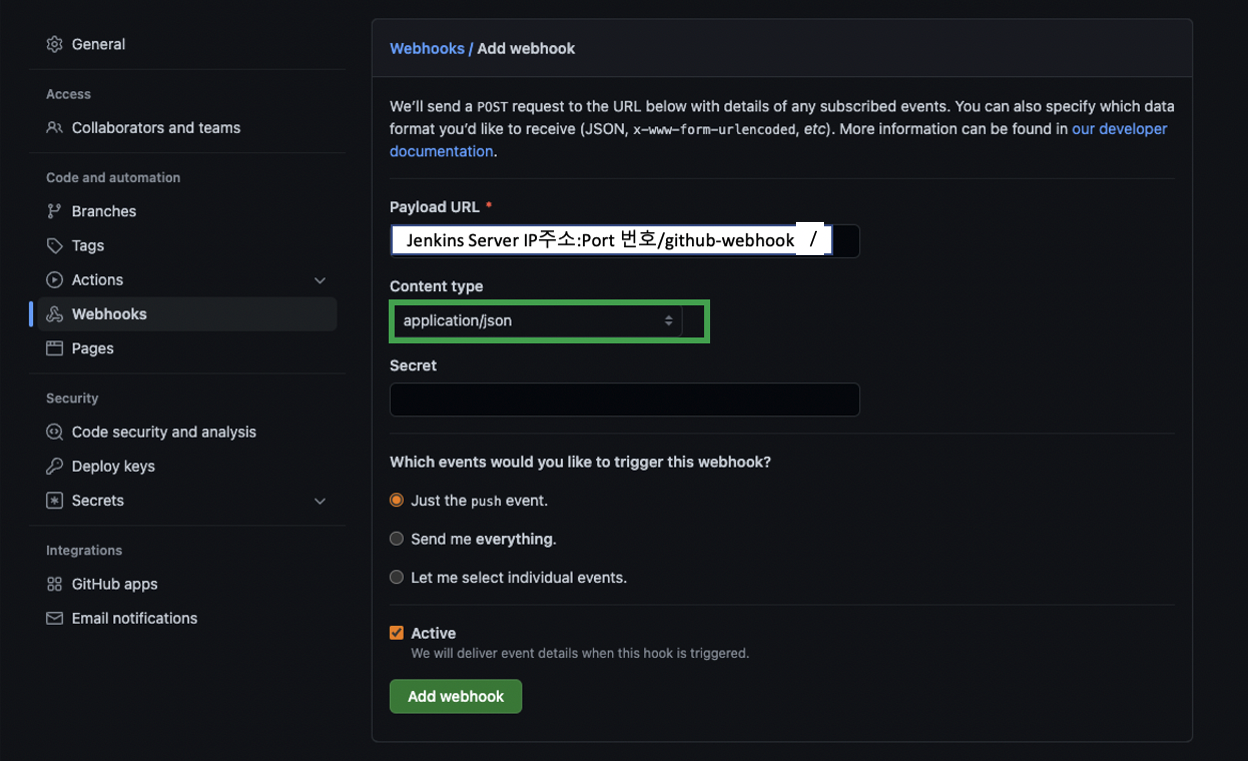Click the Actions play-circle icon
The width and height of the screenshot is (1248, 761).
(54, 280)
